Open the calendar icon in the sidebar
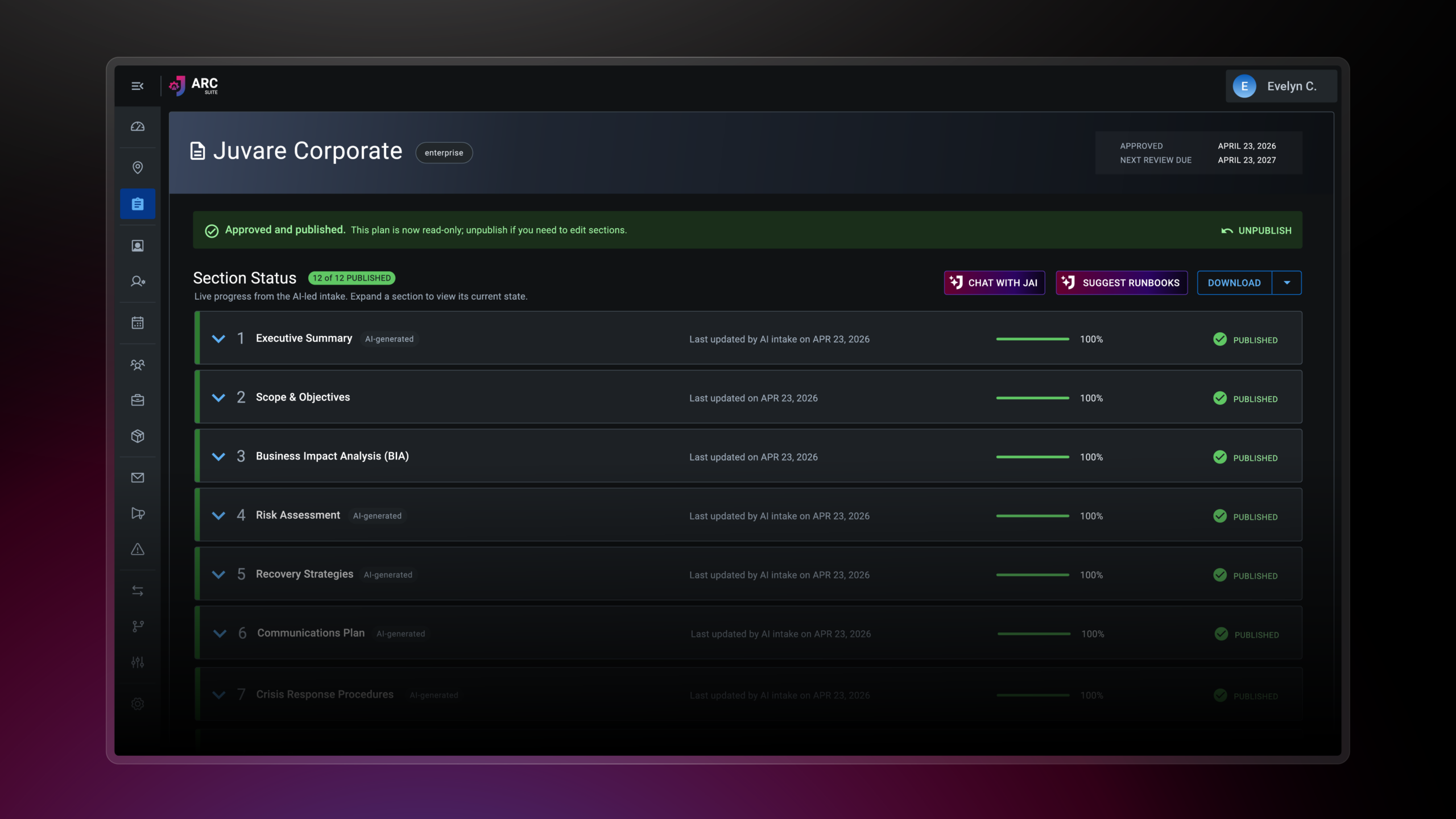This screenshot has width=1456, height=819. pos(138,323)
